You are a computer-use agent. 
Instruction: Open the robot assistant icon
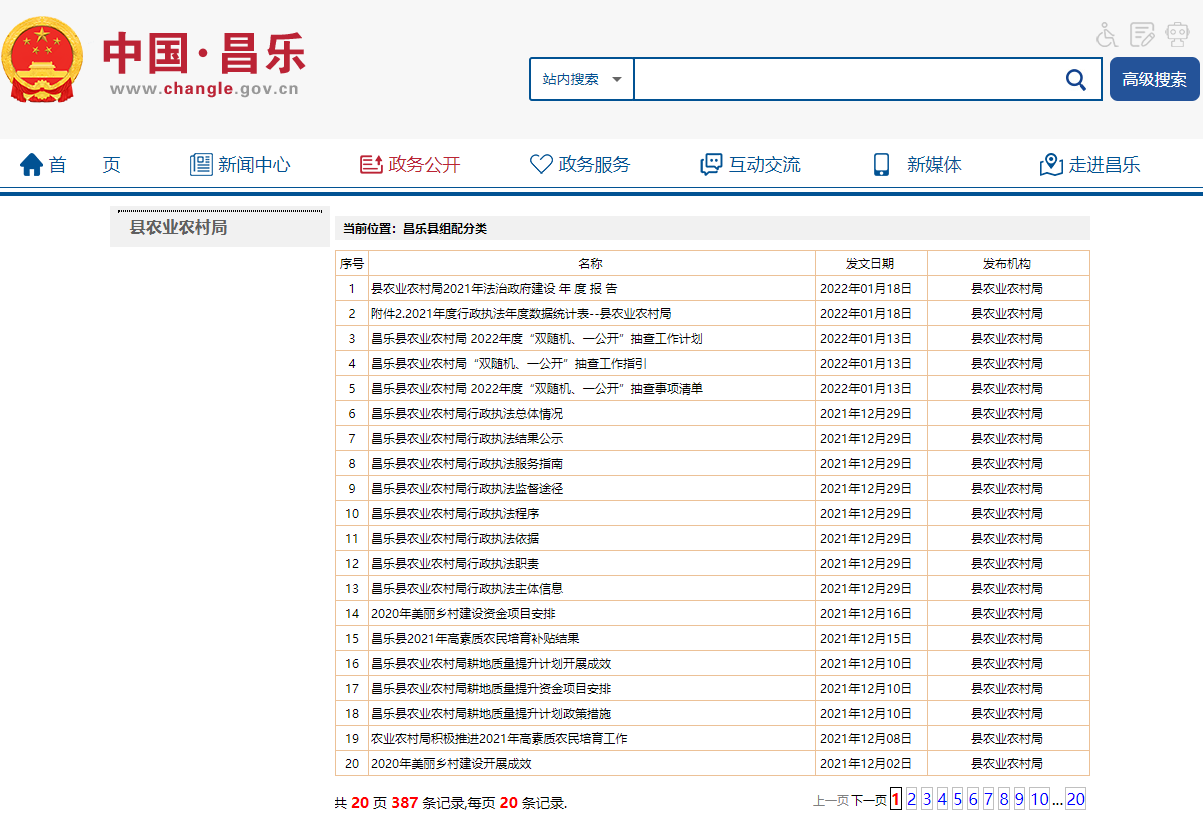coord(1176,35)
